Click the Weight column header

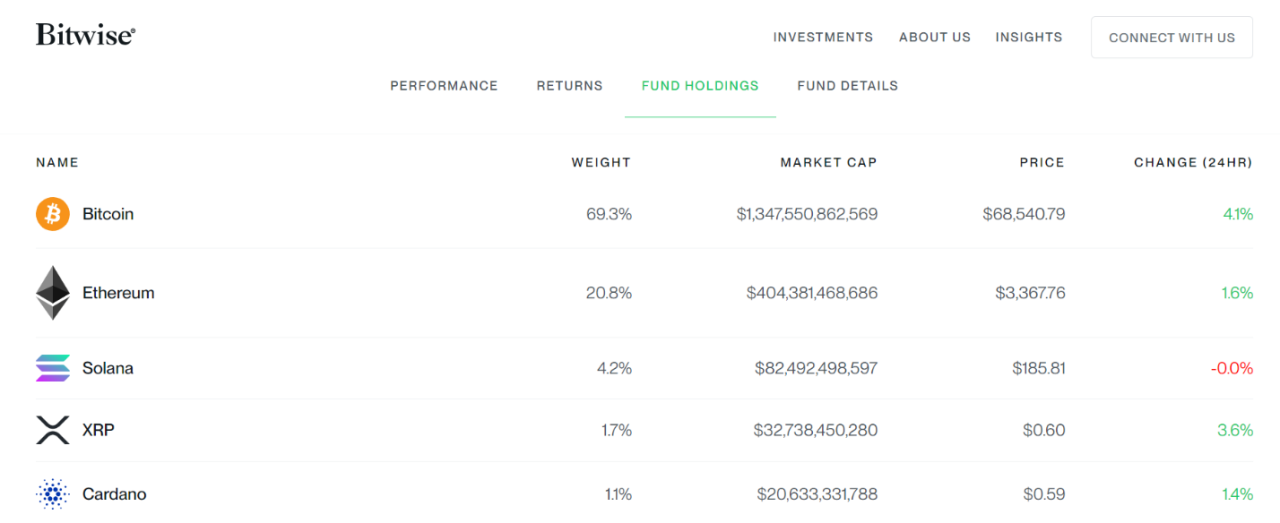pyautogui.click(x=601, y=162)
